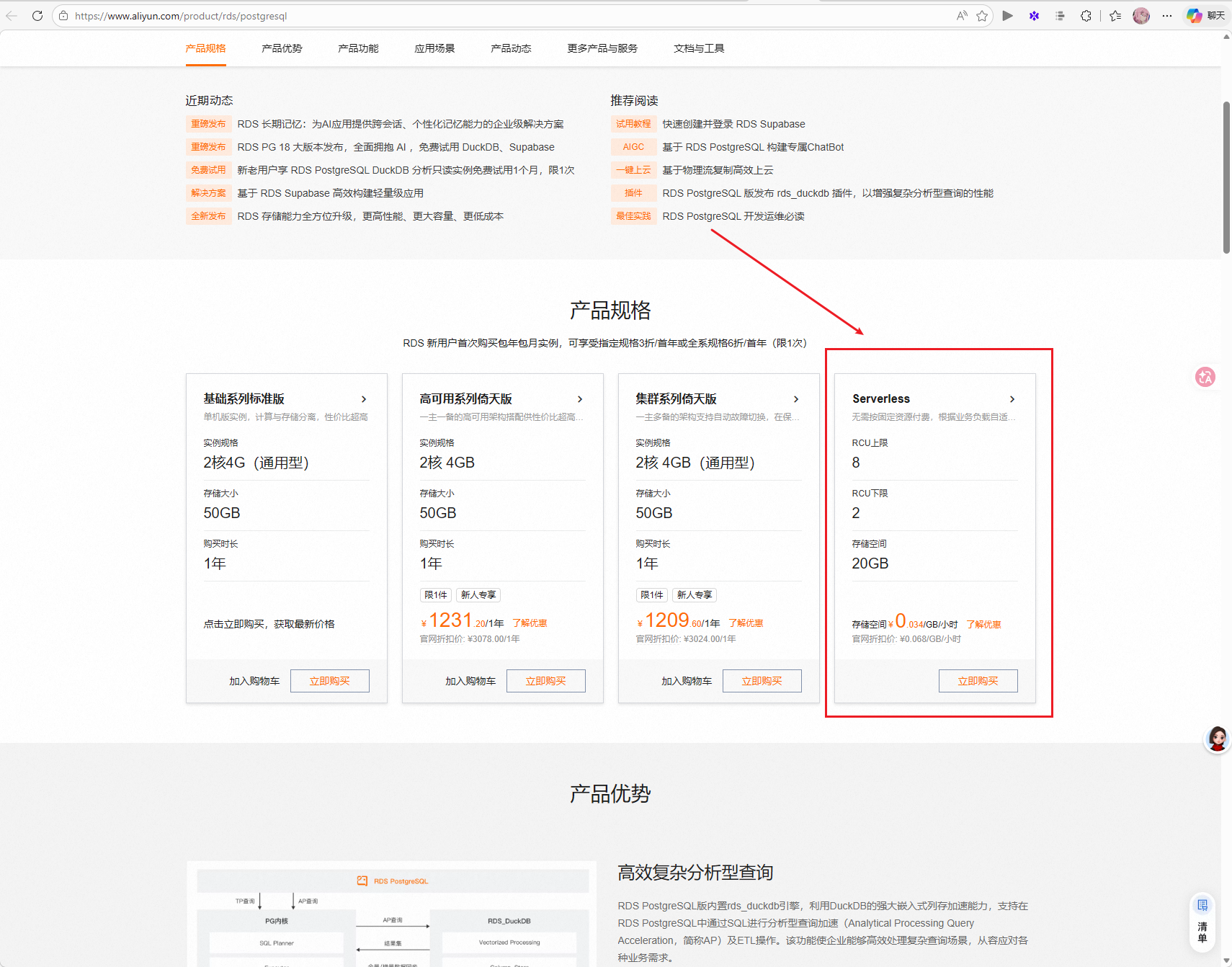Viewport: 1232px width, 967px height.
Task: Click the browser profile avatar
Action: click(x=1141, y=16)
